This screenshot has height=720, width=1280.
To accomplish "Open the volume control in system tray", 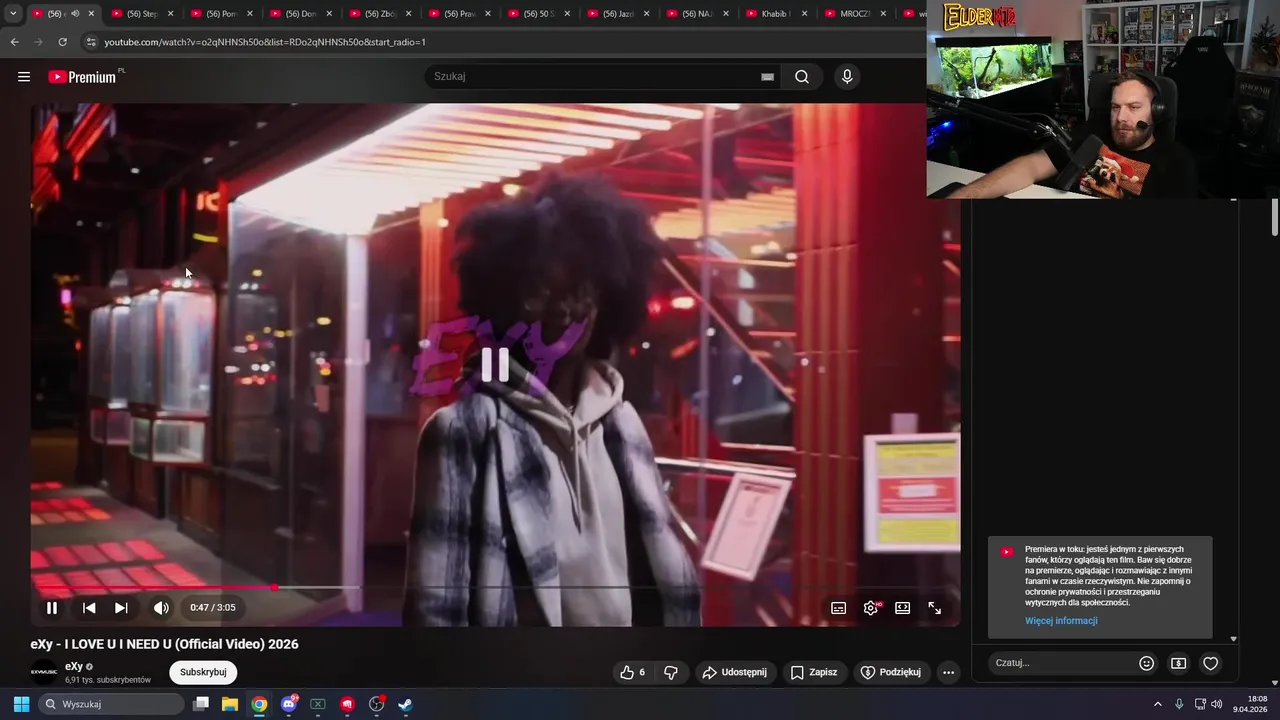I will pyautogui.click(x=1217, y=704).
